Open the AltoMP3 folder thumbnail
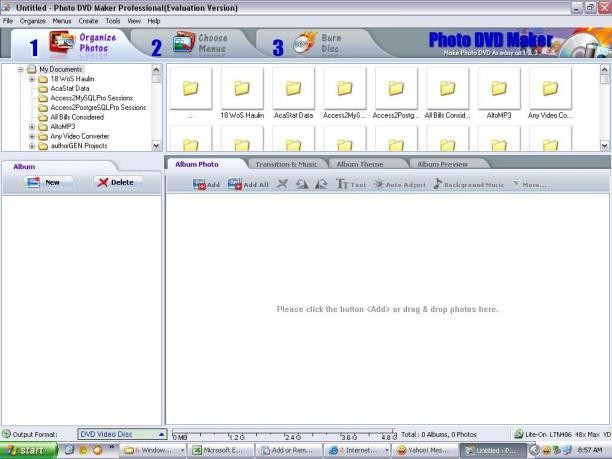The image size is (612, 459). tap(499, 88)
